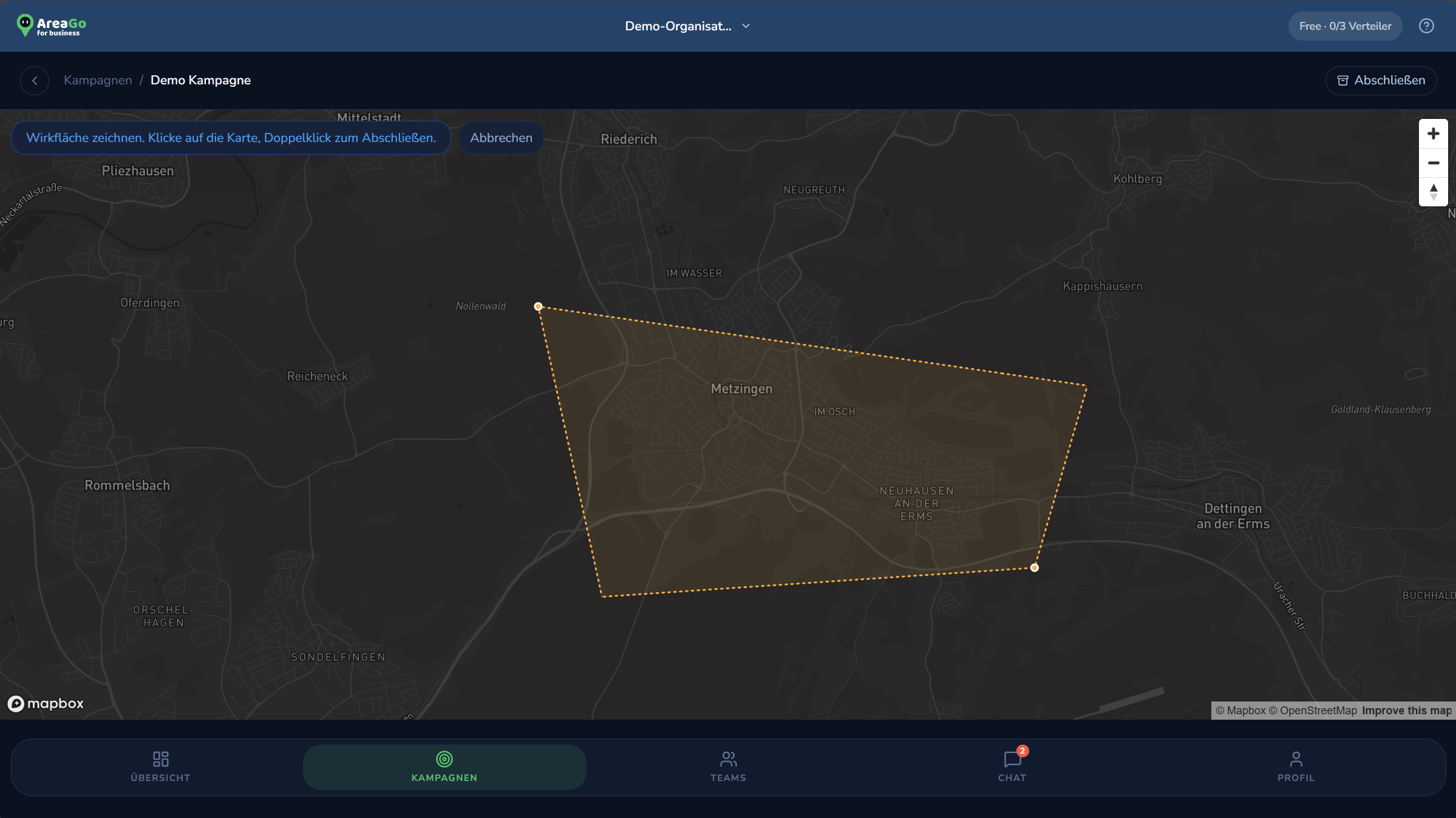Click the Sondelfingen map label

338,657
